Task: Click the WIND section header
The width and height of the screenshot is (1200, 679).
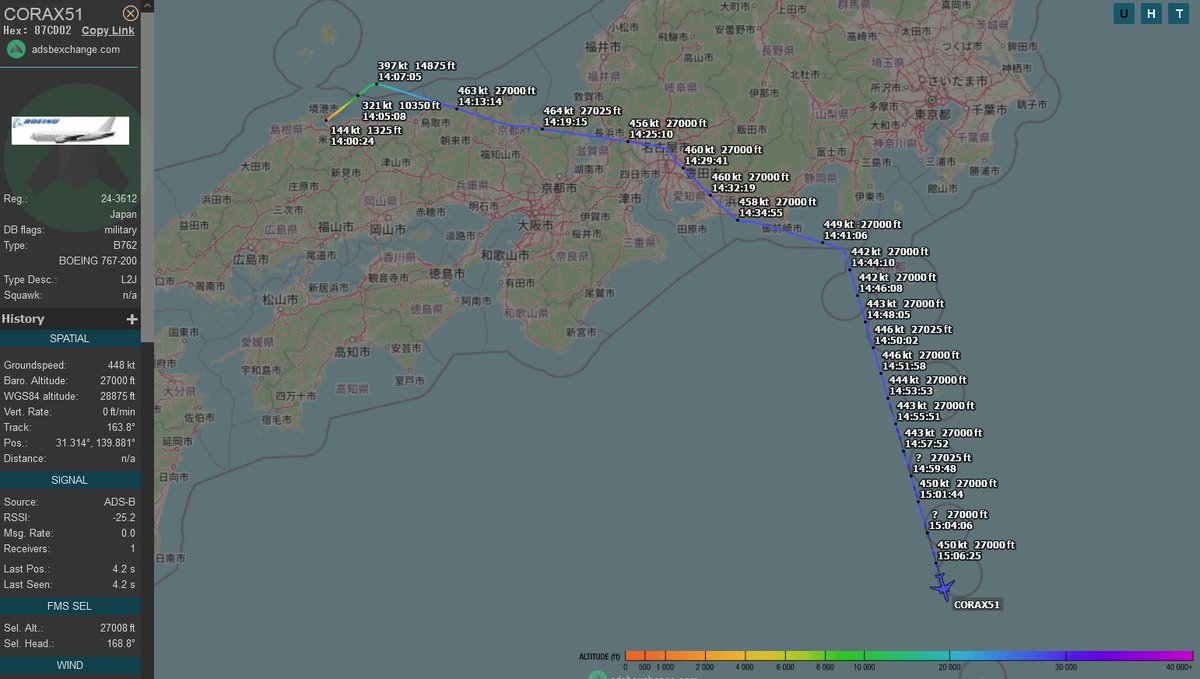Action: (x=70, y=665)
